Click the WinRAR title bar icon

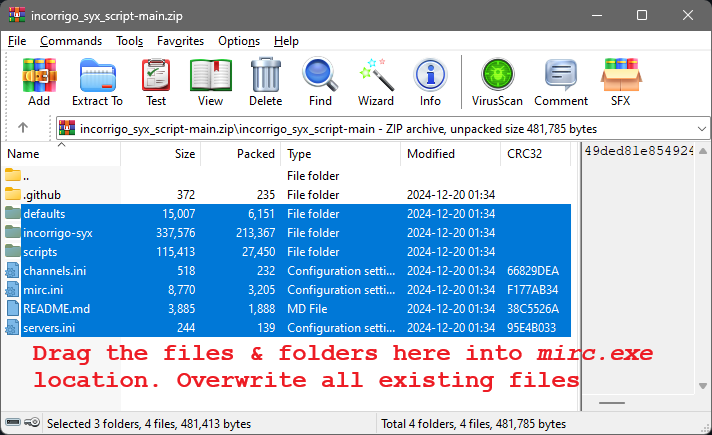(x=17, y=15)
